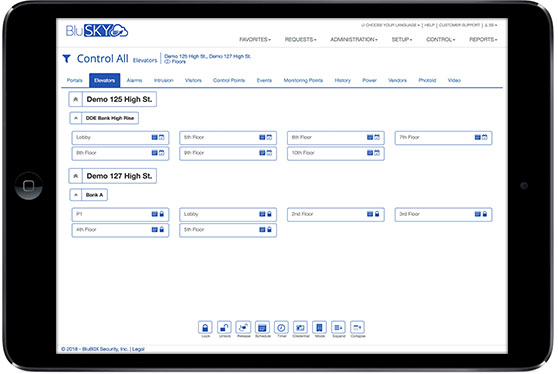Click the blue list icon on 10th Floor tile
This screenshot has width=558, height=374.
point(370,153)
